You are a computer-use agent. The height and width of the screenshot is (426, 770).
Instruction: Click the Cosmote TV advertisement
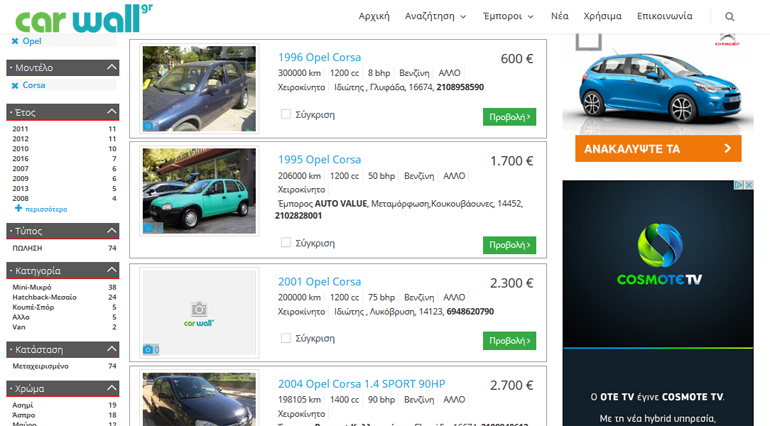[x=658, y=303]
